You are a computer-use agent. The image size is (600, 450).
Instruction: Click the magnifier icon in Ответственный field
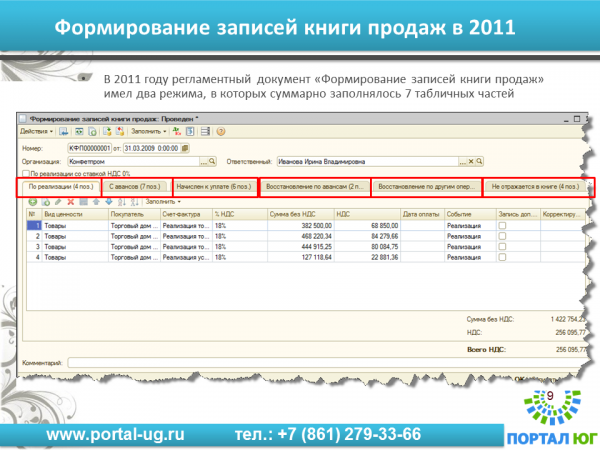pyautogui.click(x=479, y=161)
